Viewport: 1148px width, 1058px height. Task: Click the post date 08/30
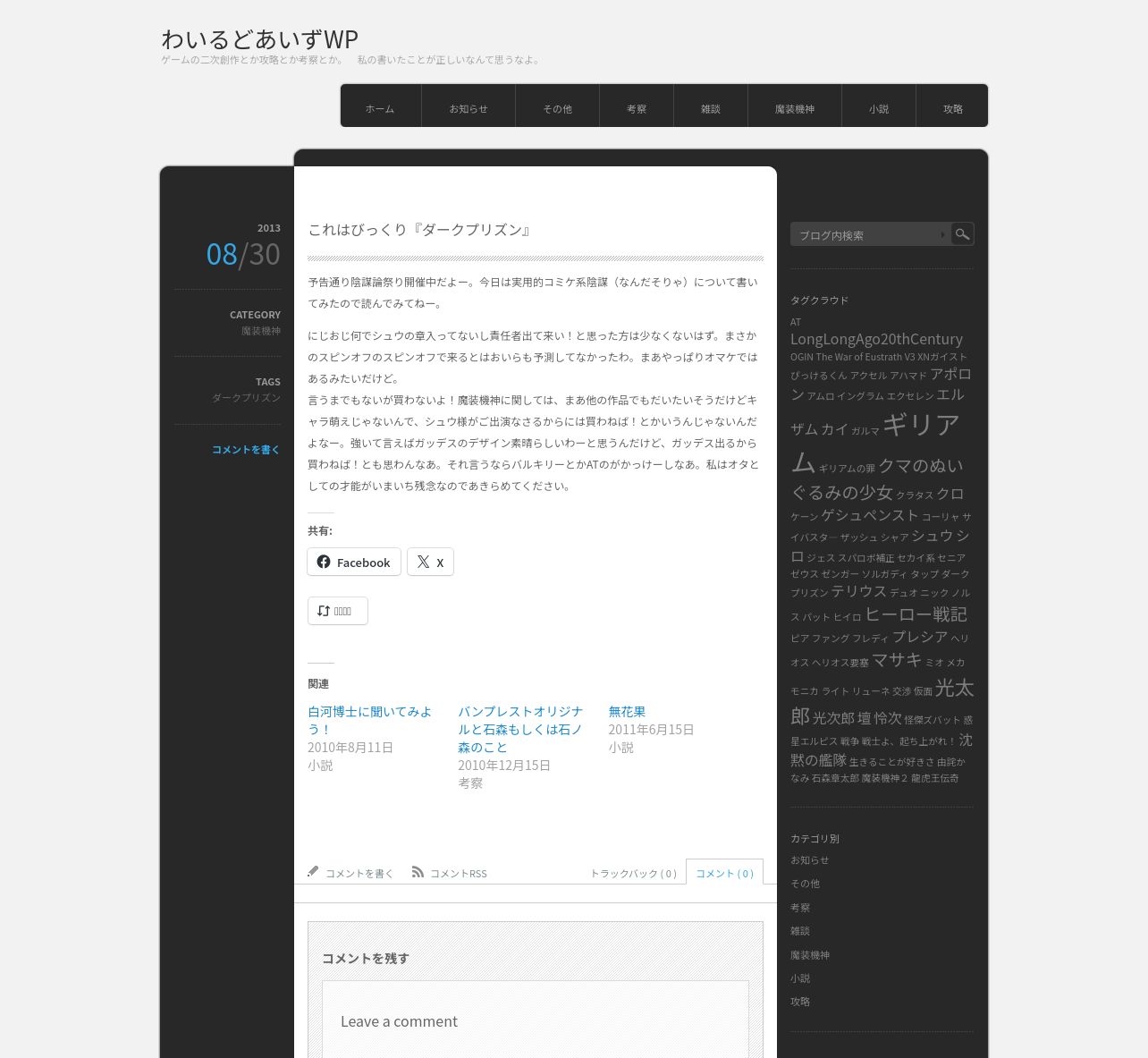(243, 254)
